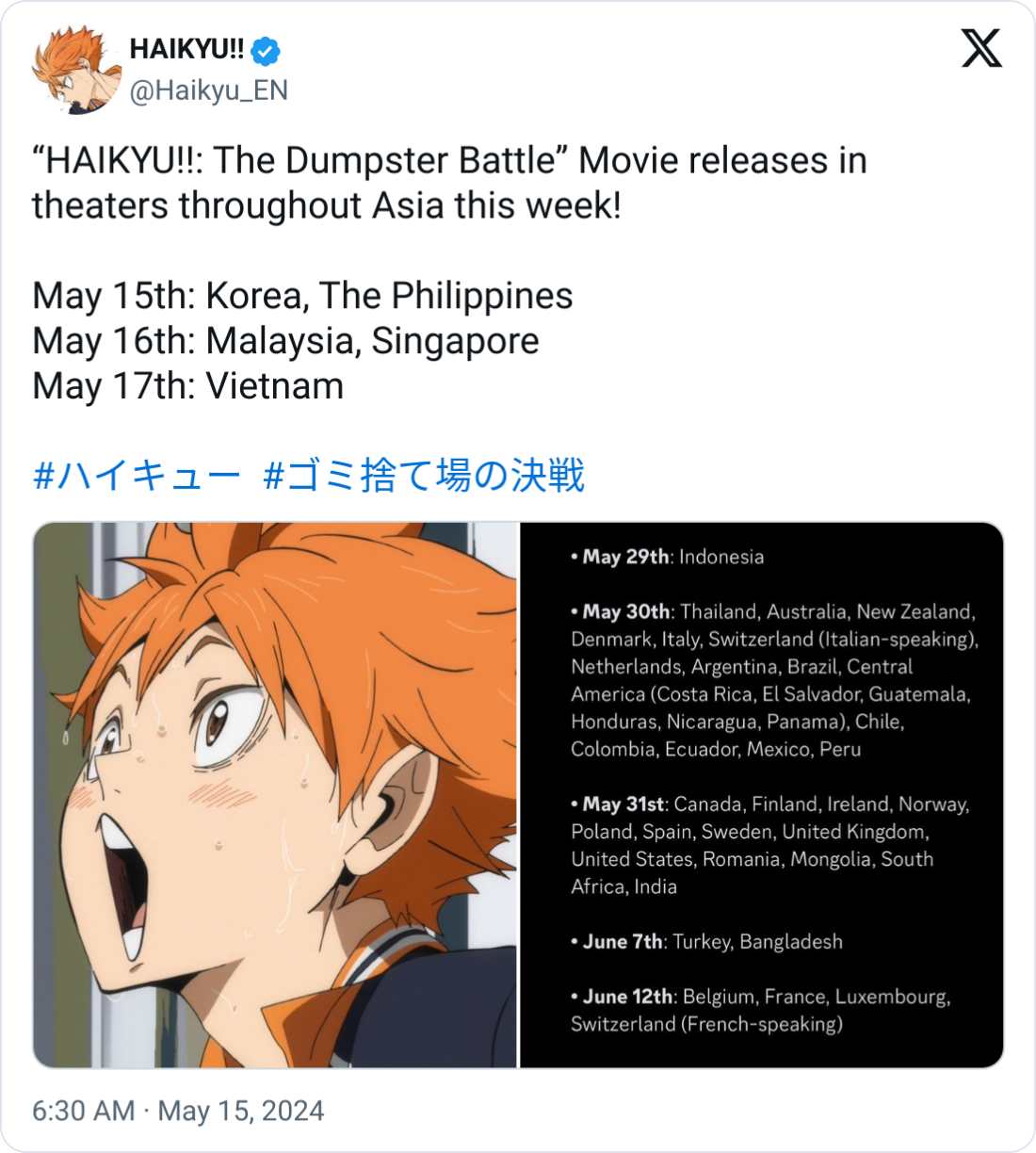Click the June 7th Turkey, Bangladesh entry
The height and width of the screenshot is (1153, 1036).
707,942
